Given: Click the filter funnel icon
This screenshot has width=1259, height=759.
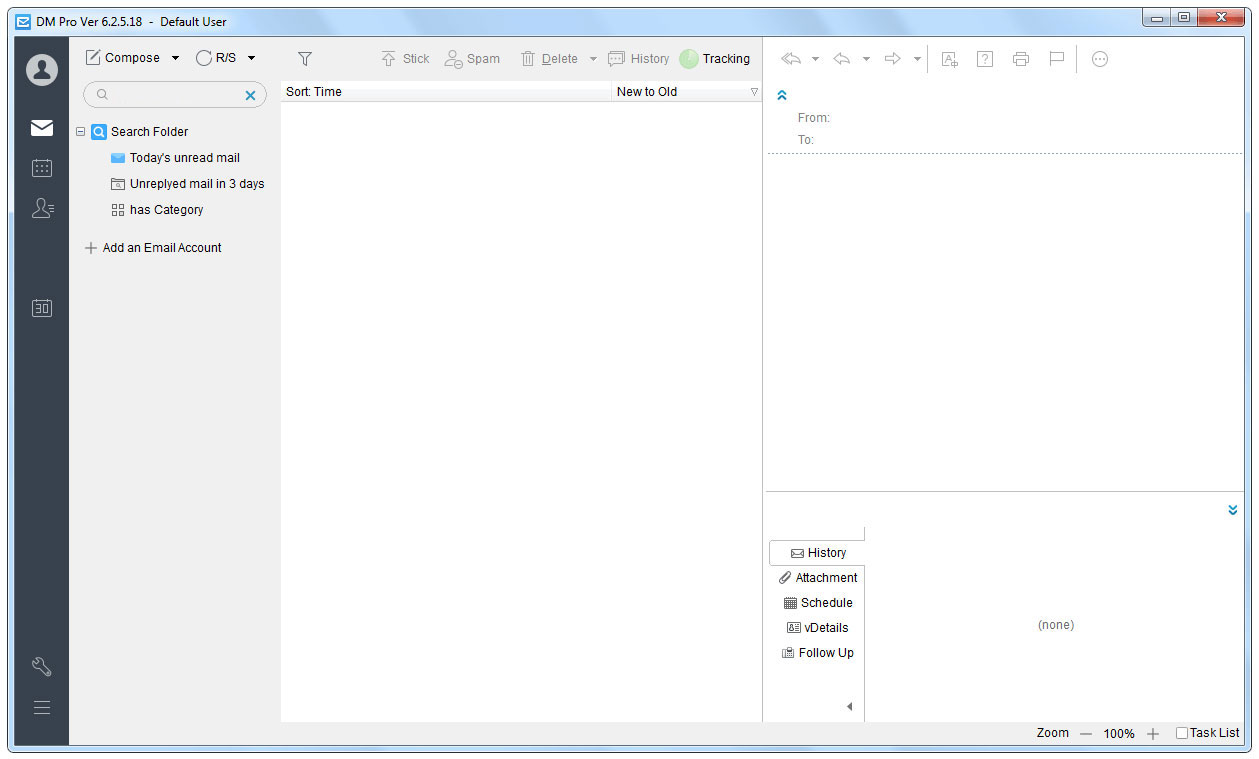Looking at the screenshot, I should click(x=305, y=59).
